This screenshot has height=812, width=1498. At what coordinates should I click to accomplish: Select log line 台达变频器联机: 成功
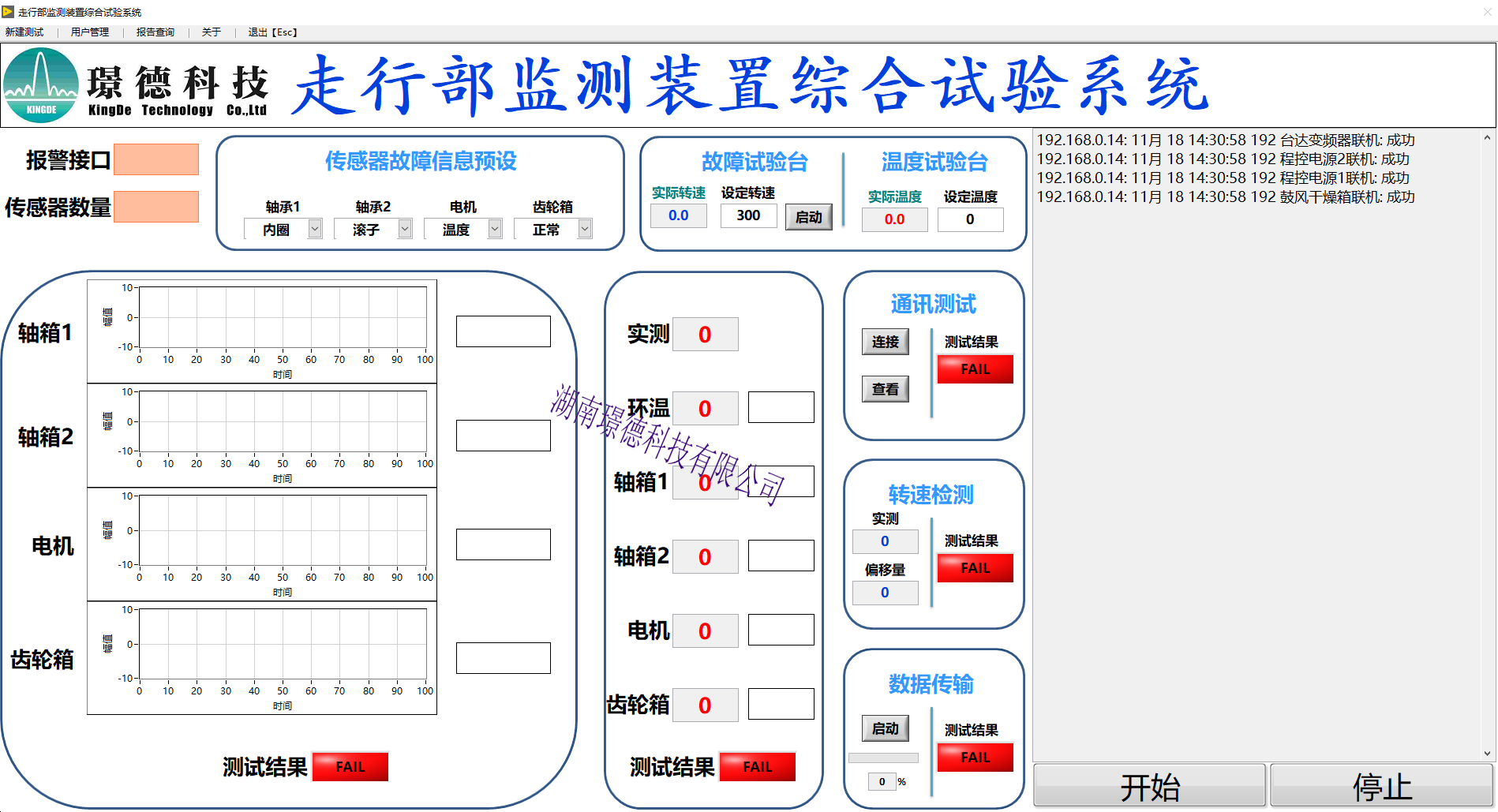pyautogui.click(x=1226, y=140)
